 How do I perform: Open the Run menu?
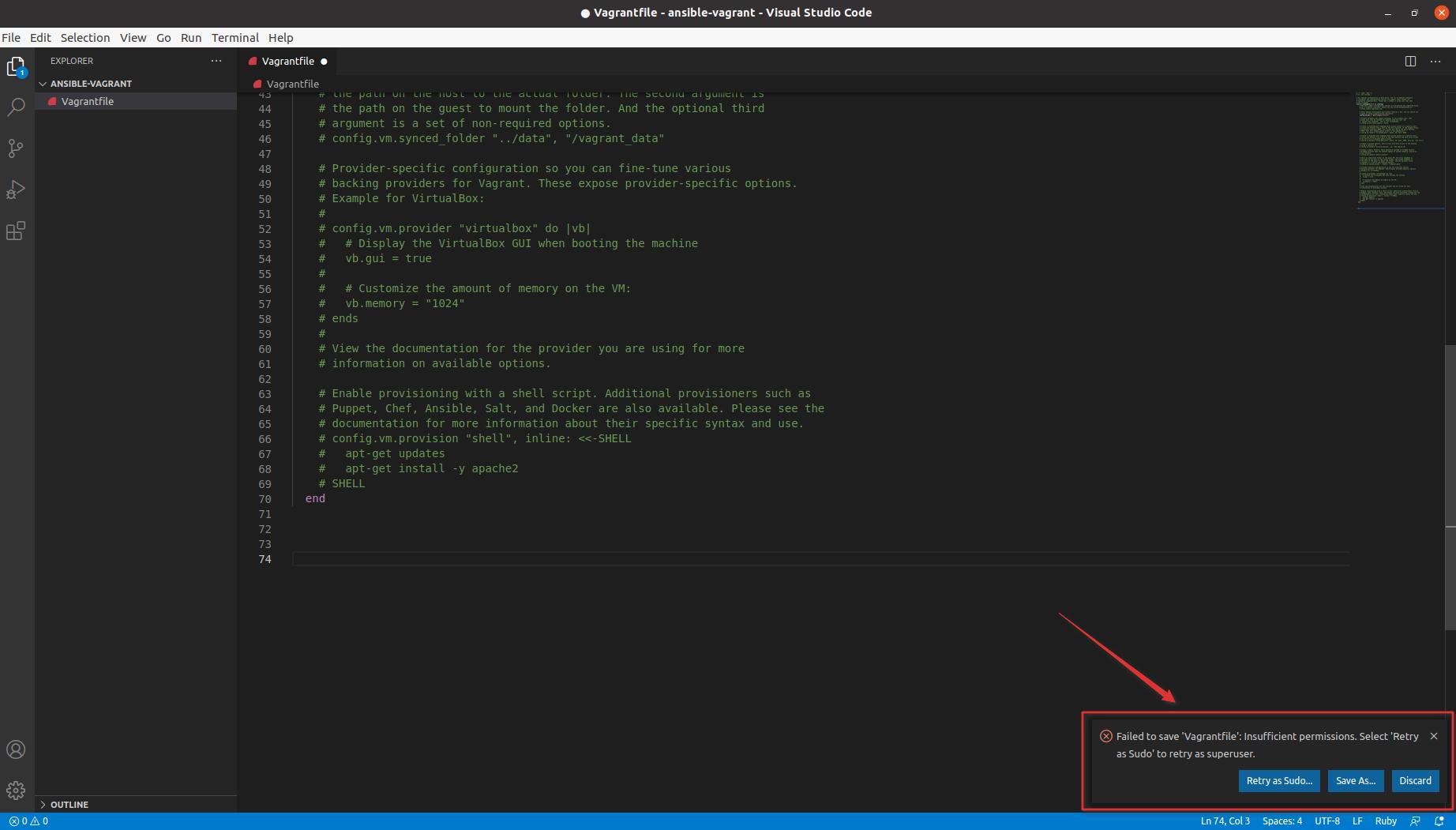(x=191, y=37)
